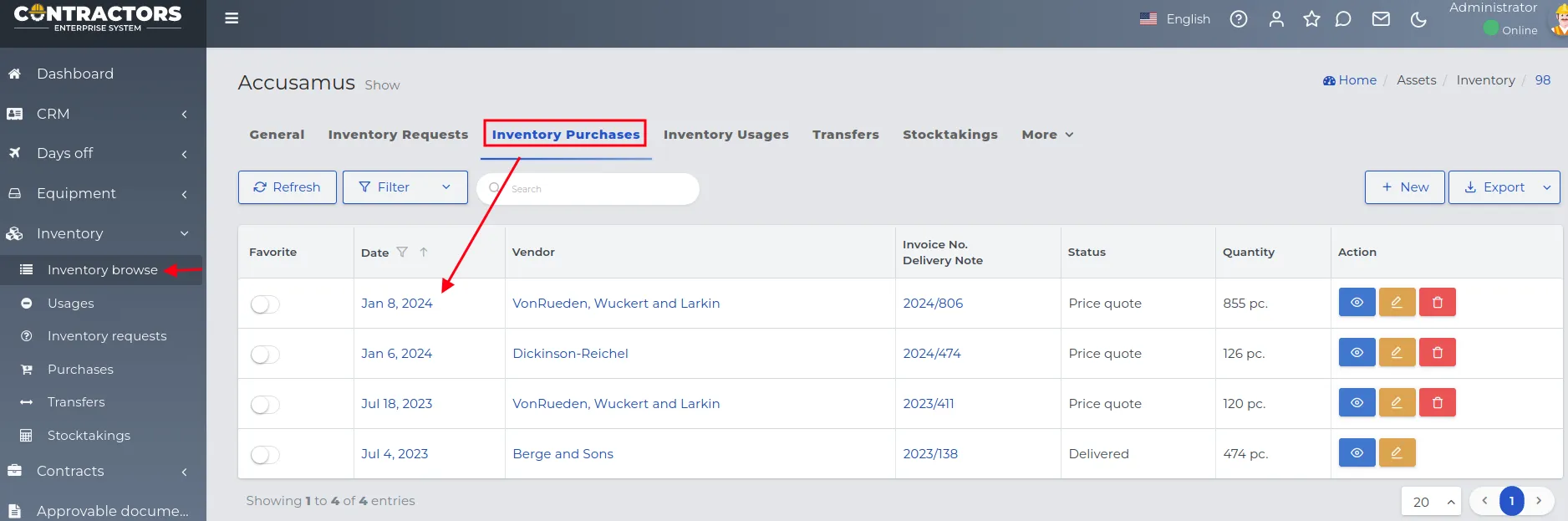The height and width of the screenshot is (521, 1568).
Task: Open the chat bubble icon in header
Action: (x=1343, y=18)
